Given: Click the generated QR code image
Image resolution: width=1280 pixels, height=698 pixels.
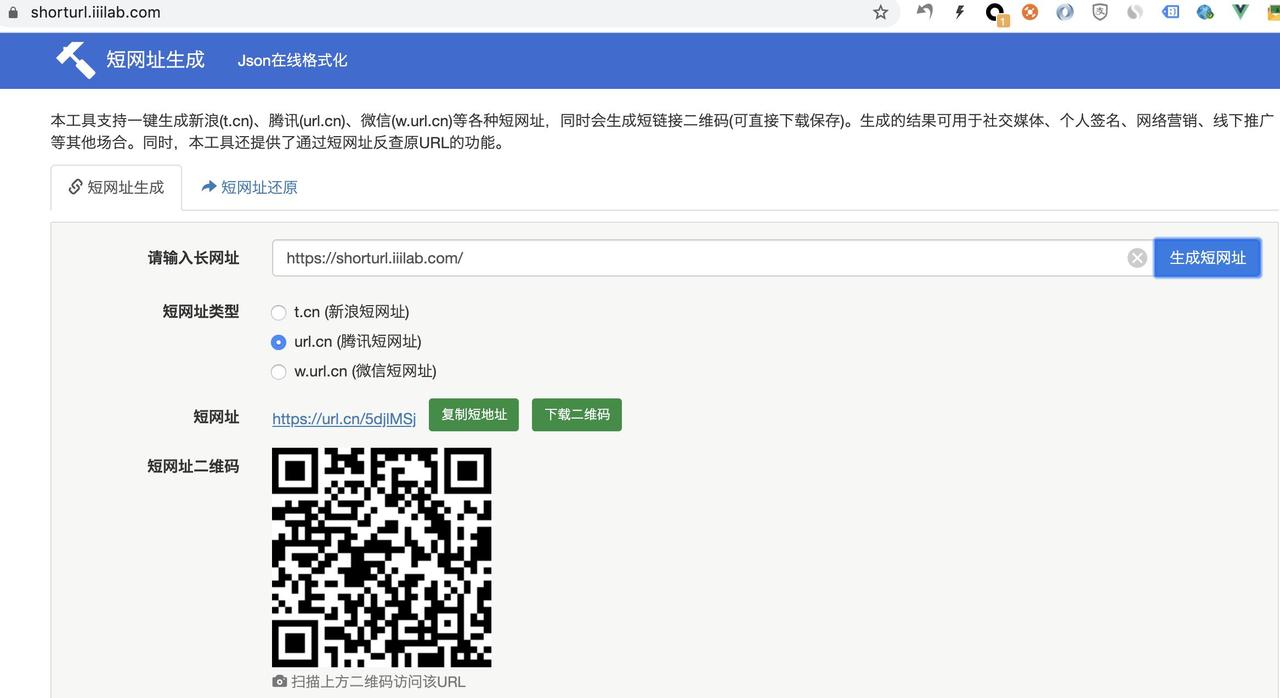Looking at the screenshot, I should [382, 557].
